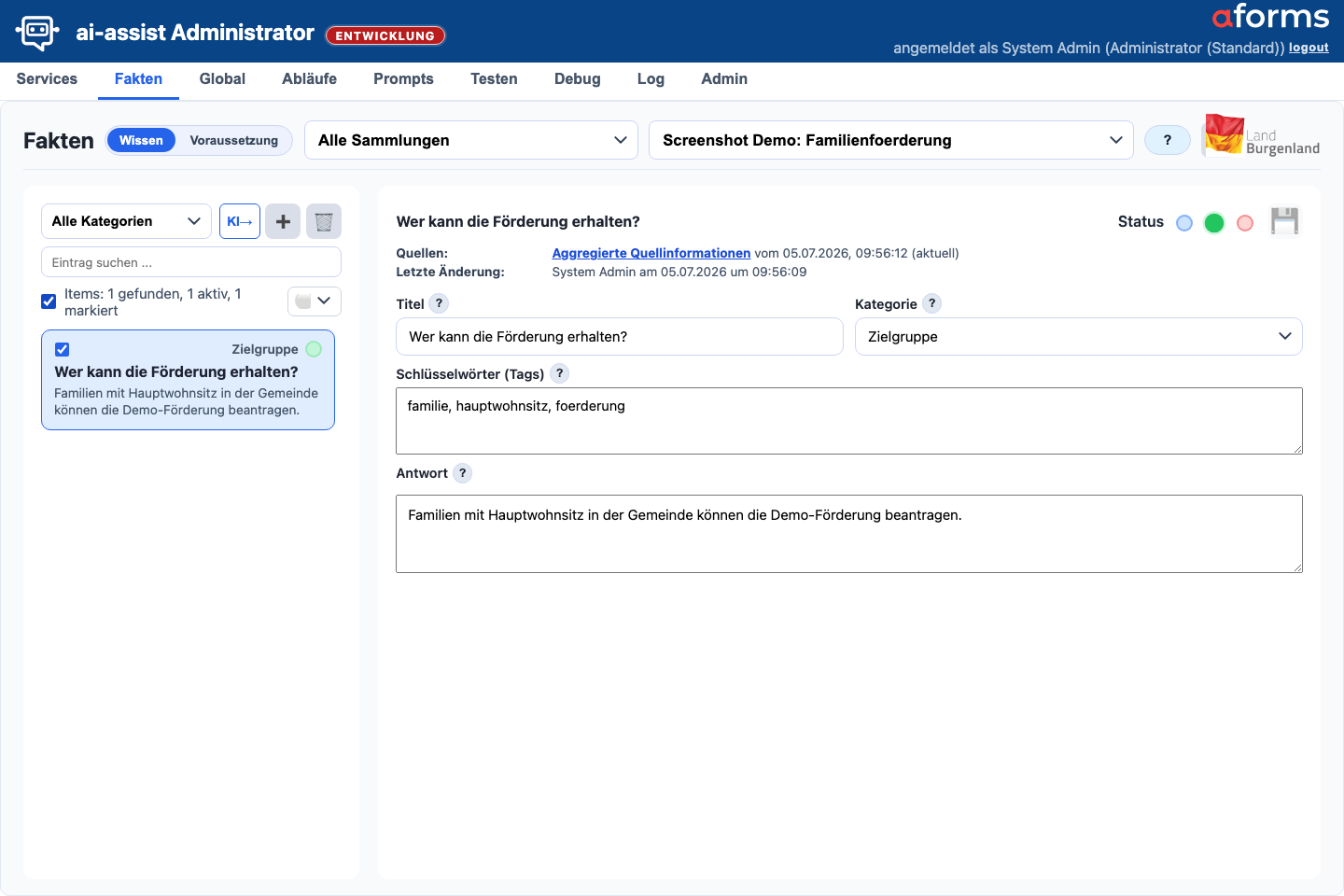Click the logout link
The image size is (1344, 896).
1309,48
